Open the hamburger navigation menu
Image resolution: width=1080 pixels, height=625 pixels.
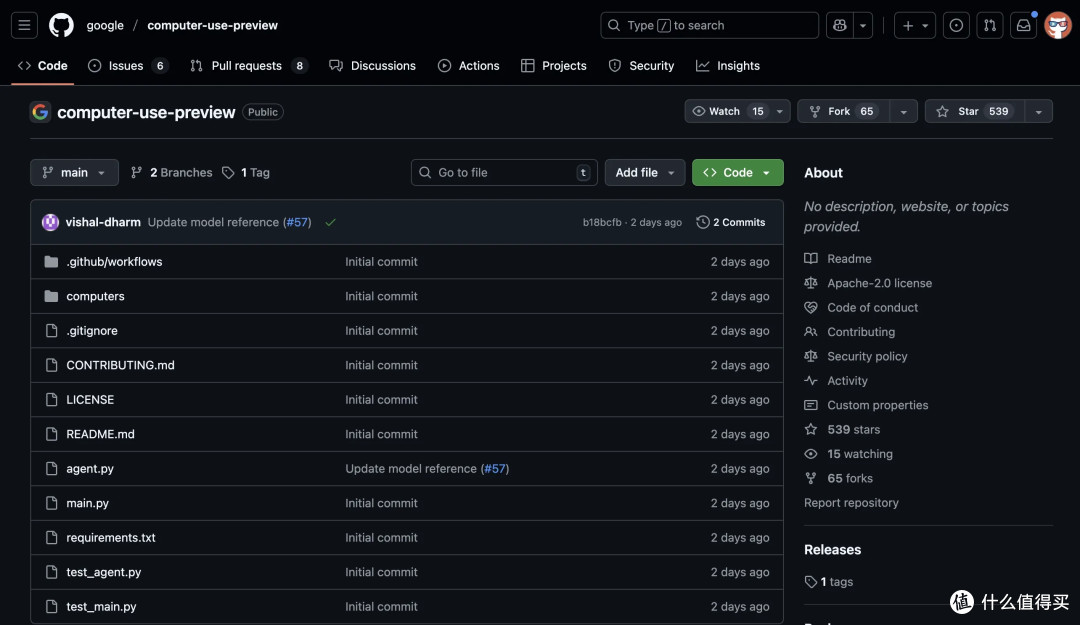tap(24, 25)
